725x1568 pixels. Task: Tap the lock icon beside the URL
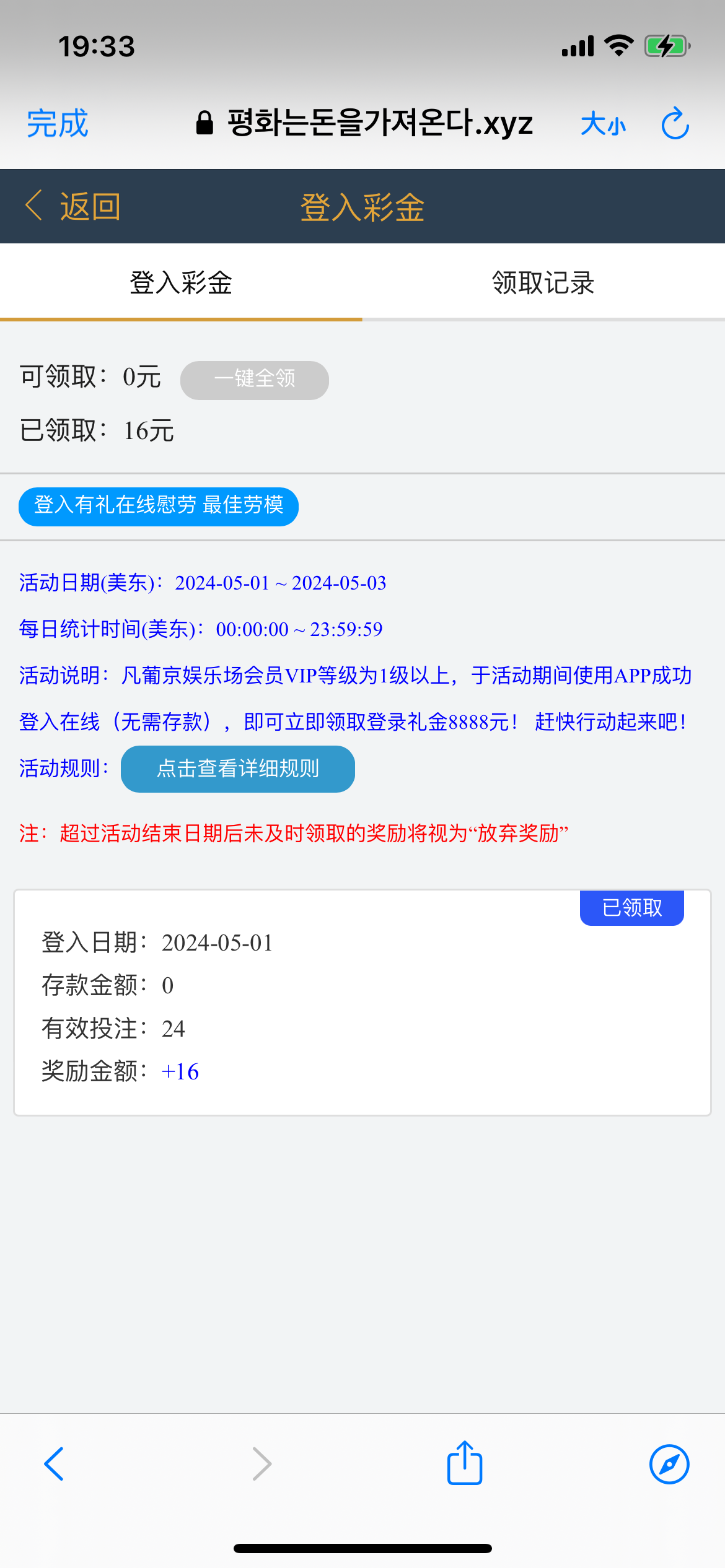pyautogui.click(x=204, y=123)
